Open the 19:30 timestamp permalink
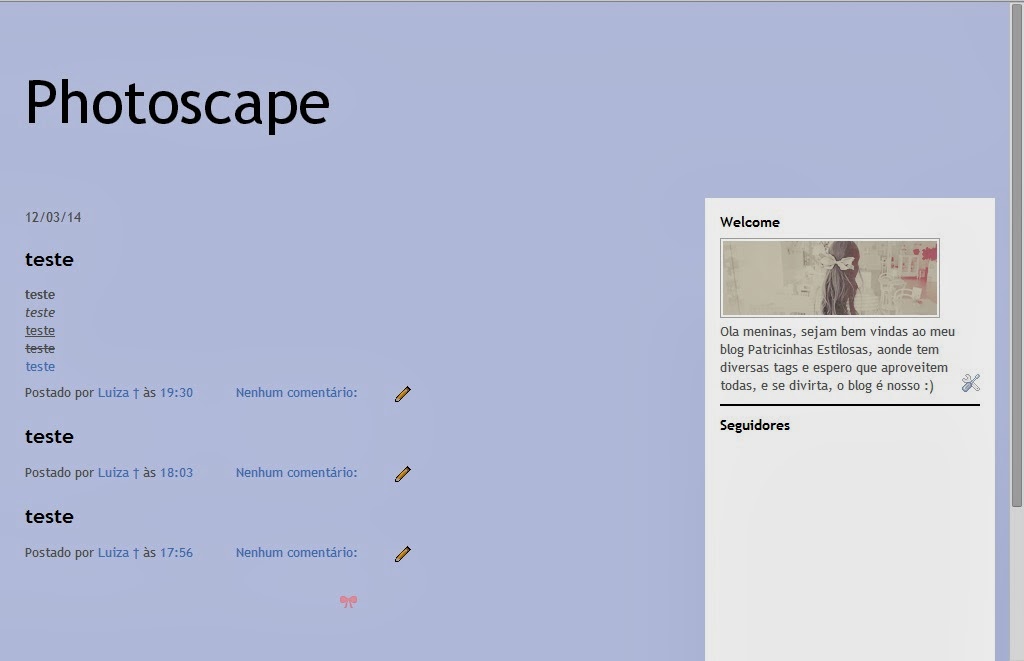The image size is (1024, 661). (176, 393)
